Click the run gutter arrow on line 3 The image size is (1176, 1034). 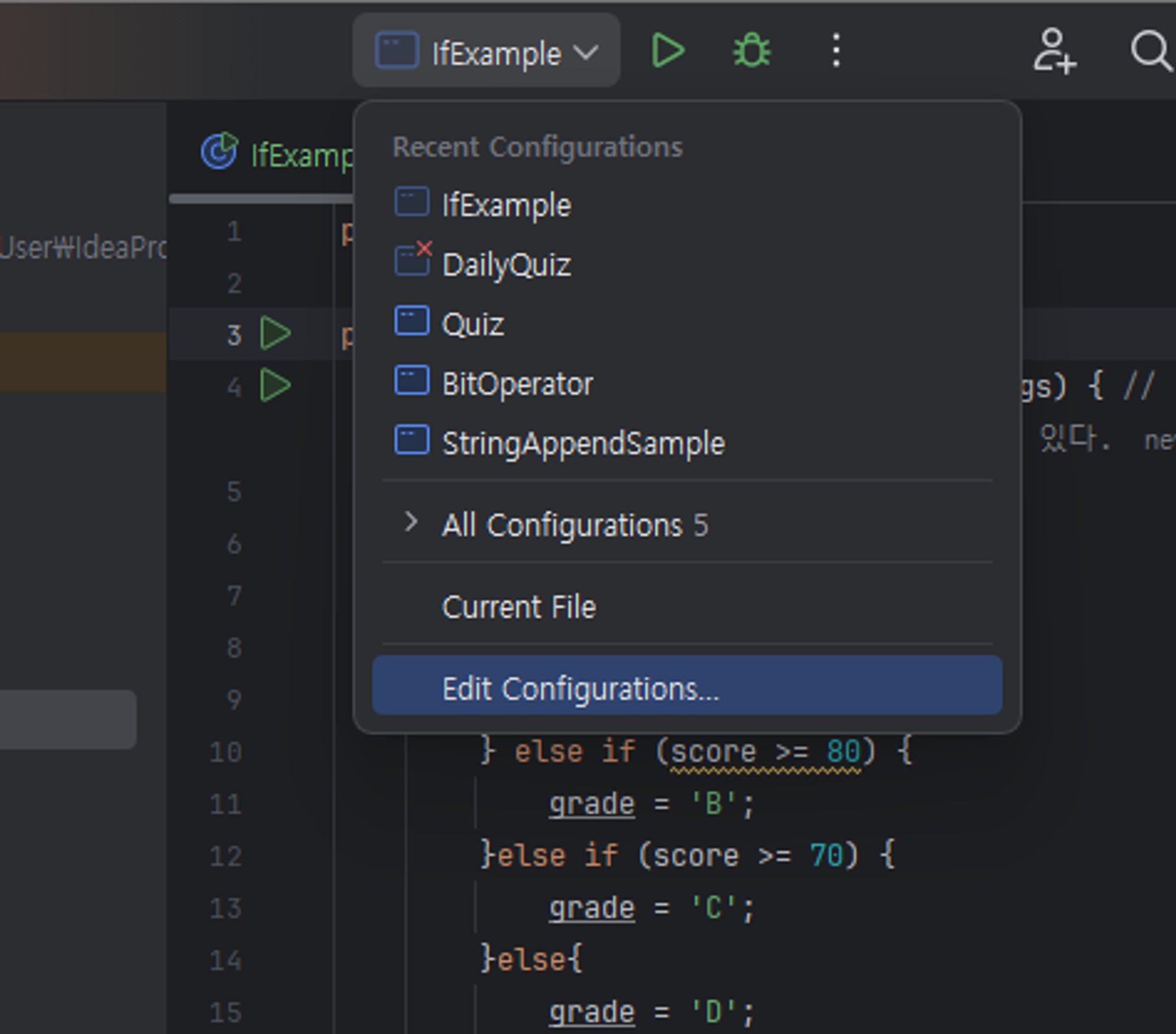(275, 333)
